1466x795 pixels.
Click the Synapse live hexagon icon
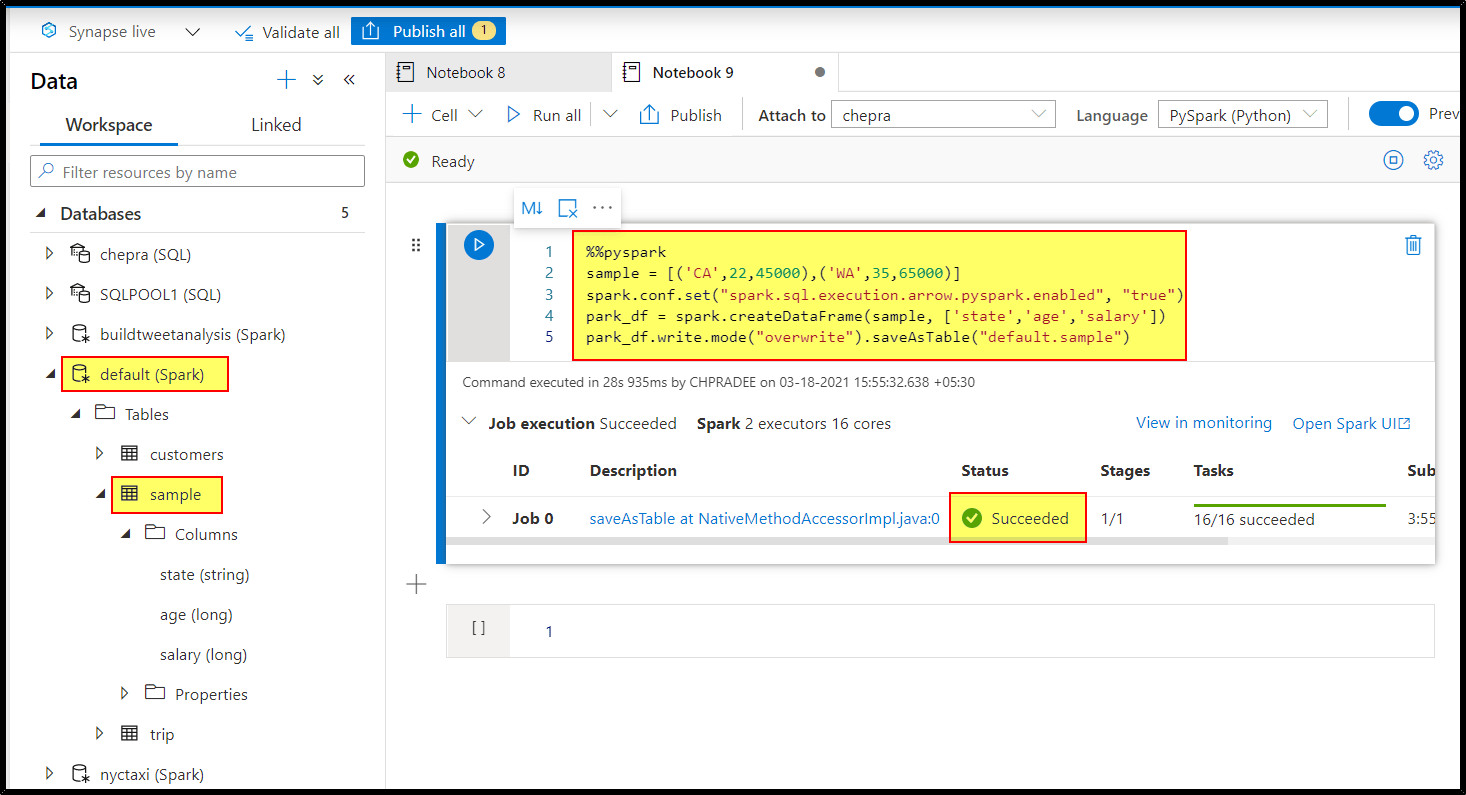(49, 31)
